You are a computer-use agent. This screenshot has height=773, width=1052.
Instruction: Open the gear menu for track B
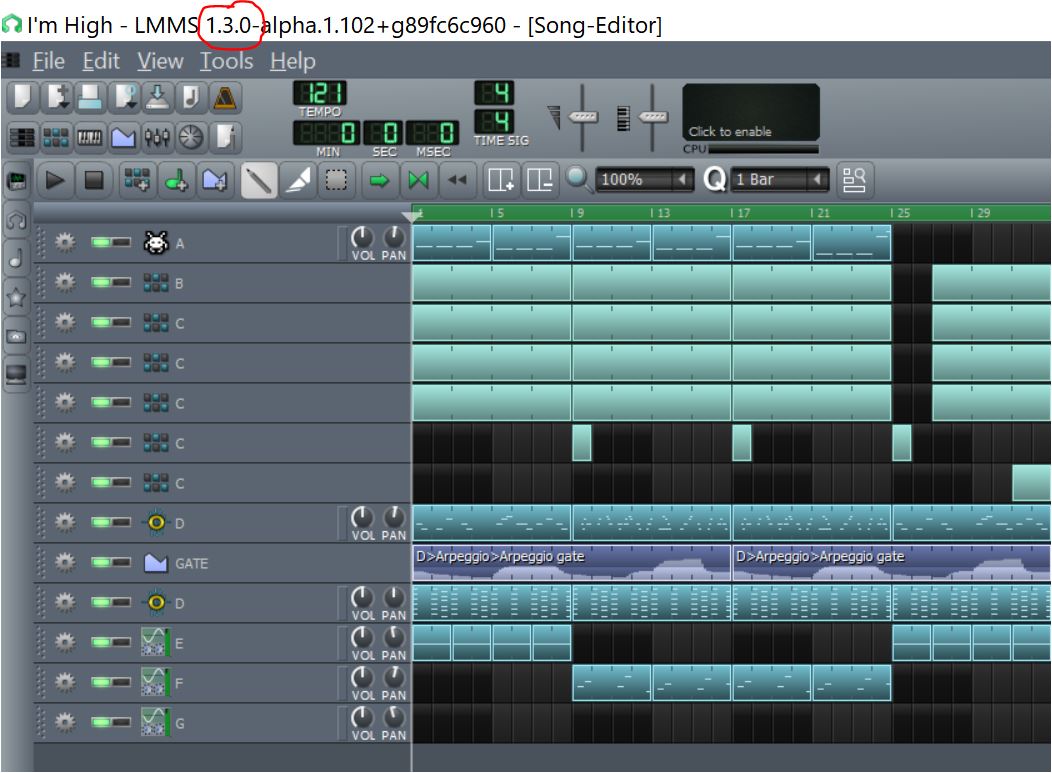click(66, 283)
